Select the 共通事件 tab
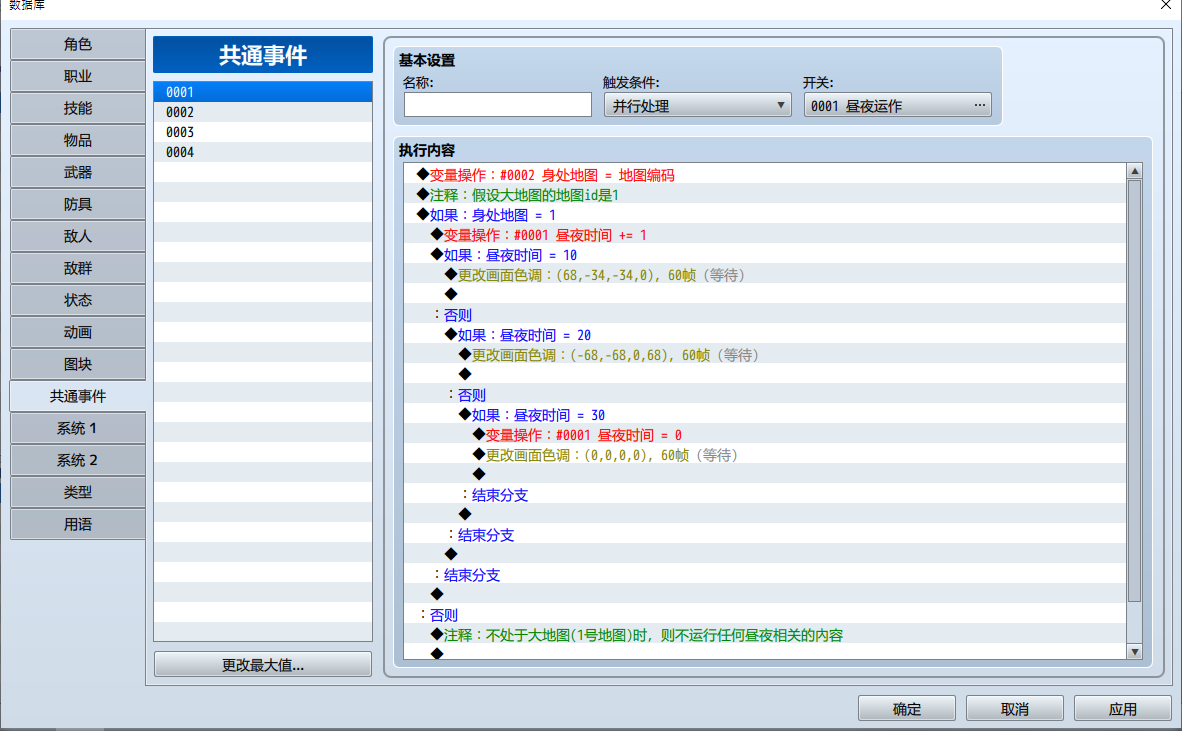 pos(78,396)
